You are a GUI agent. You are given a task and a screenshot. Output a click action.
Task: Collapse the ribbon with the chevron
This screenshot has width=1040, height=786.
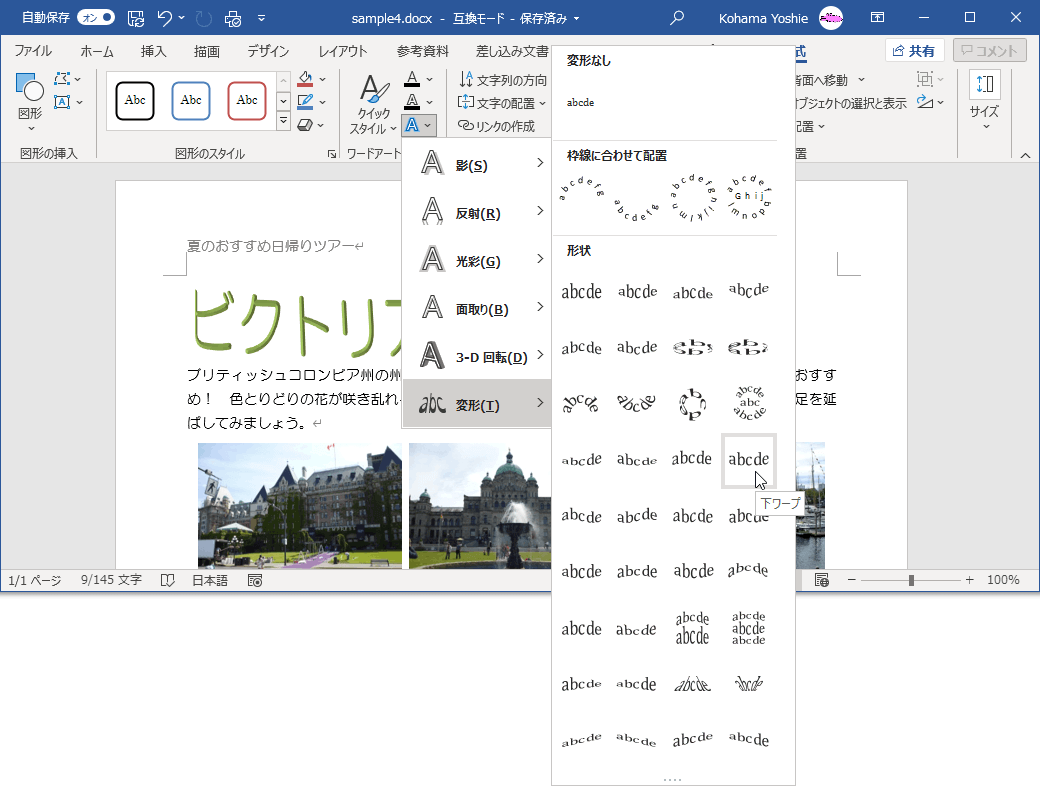pos(1025,155)
